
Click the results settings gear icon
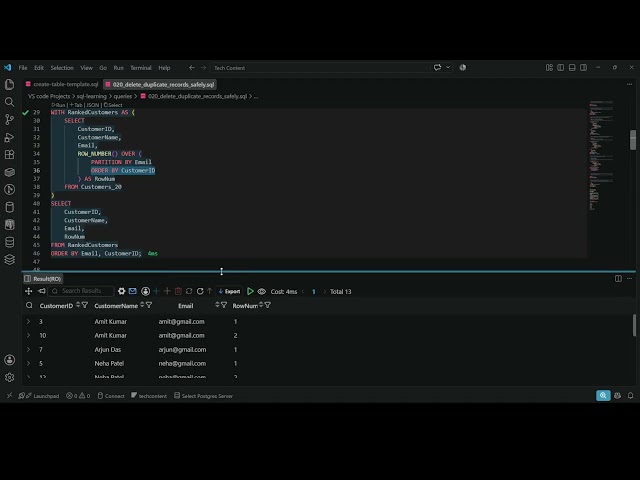click(122, 291)
